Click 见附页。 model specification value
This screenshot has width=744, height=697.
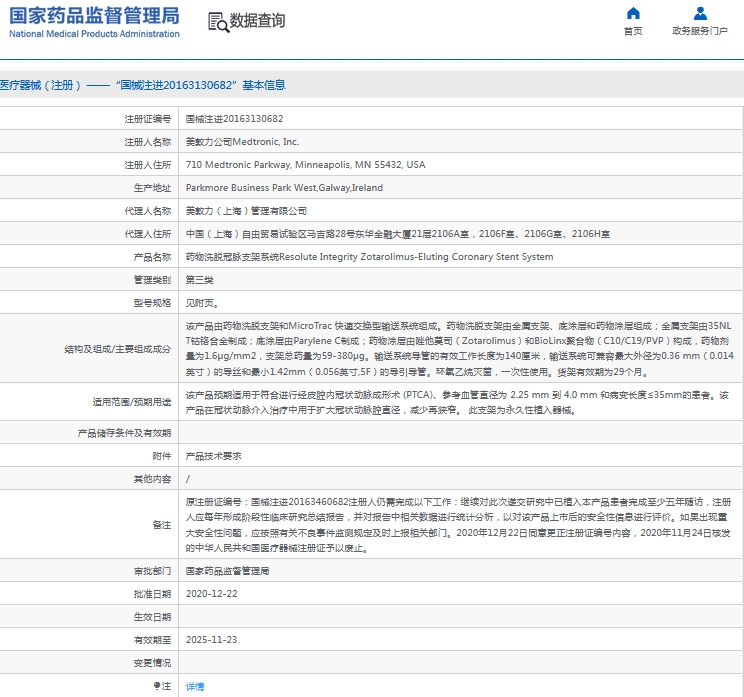tap(202, 303)
